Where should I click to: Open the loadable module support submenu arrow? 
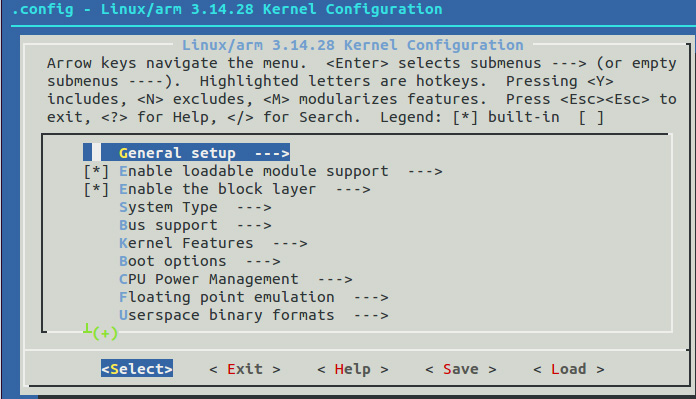click(x=425, y=172)
